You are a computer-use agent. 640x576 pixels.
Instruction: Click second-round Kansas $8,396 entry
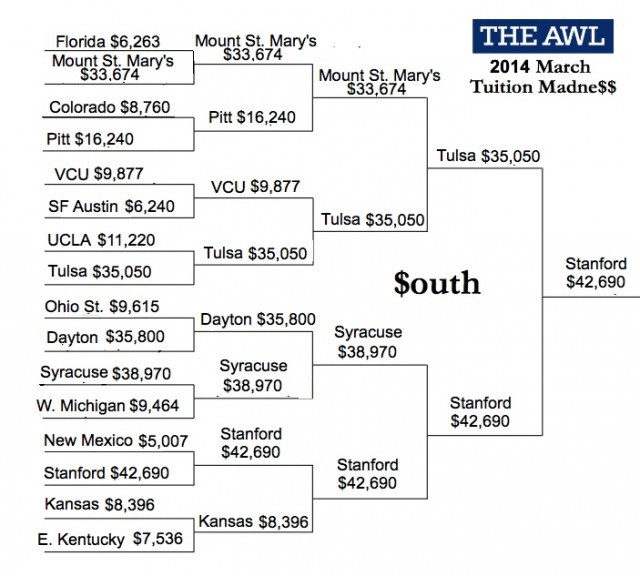pos(253,522)
